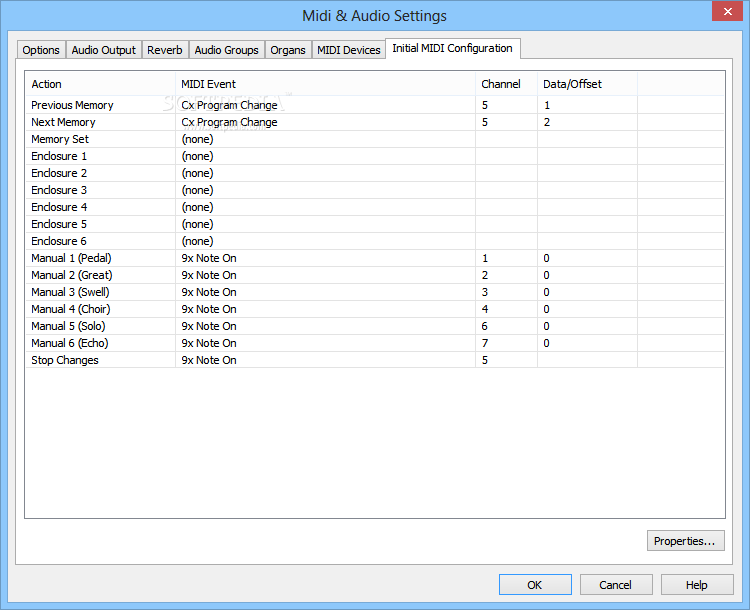Select the Enclosure 5 row
The width and height of the screenshot is (750, 610).
[375, 224]
